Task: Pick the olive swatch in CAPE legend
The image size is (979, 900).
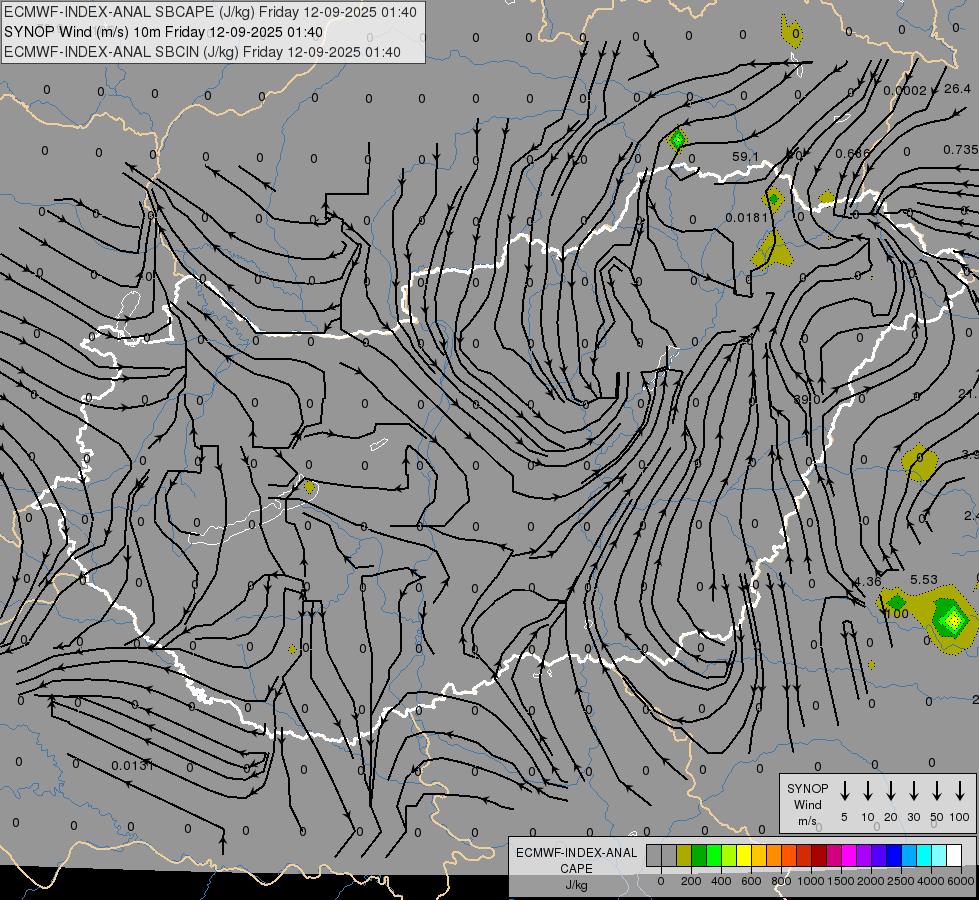Action: [684, 855]
